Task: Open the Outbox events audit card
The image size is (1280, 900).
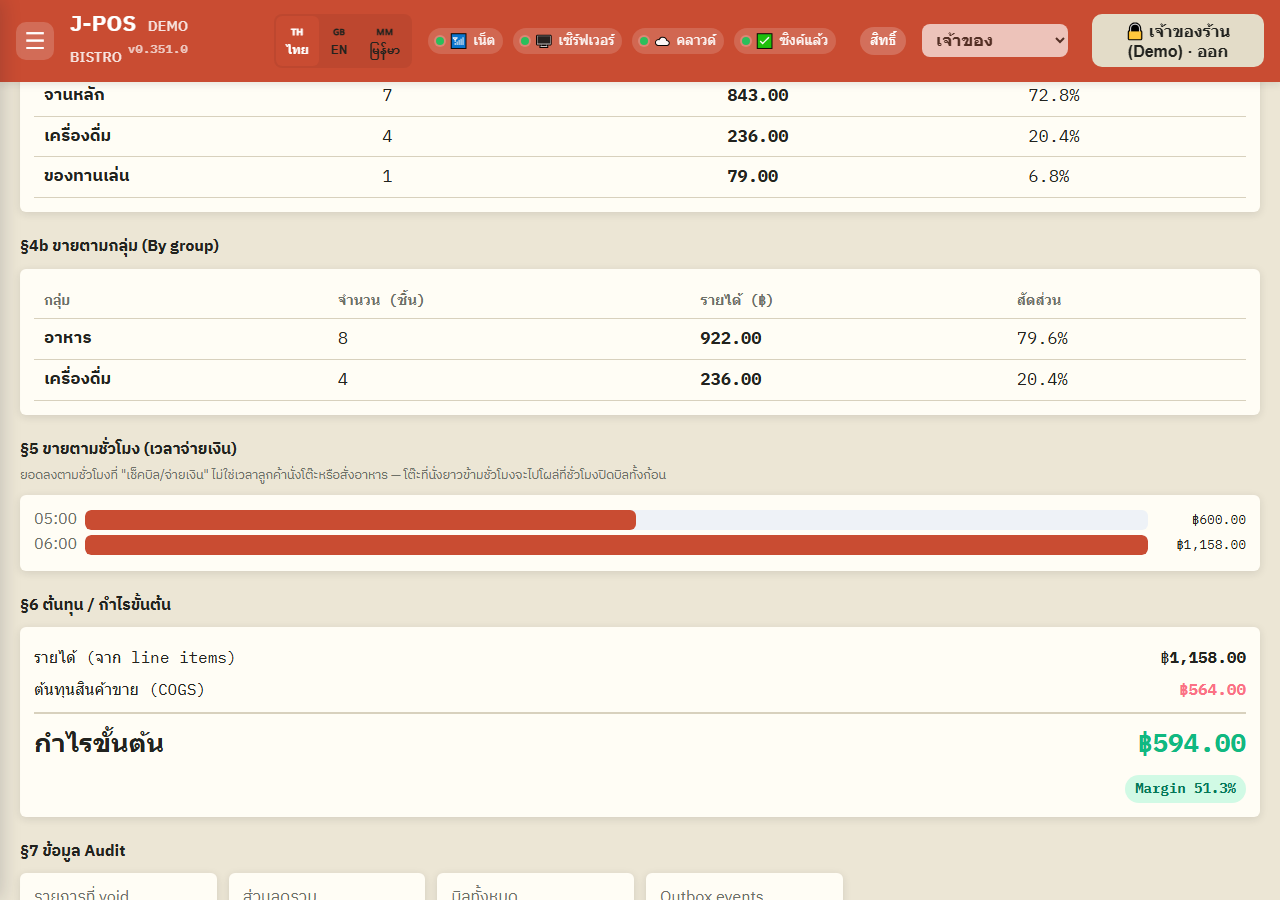Action: pos(744,887)
